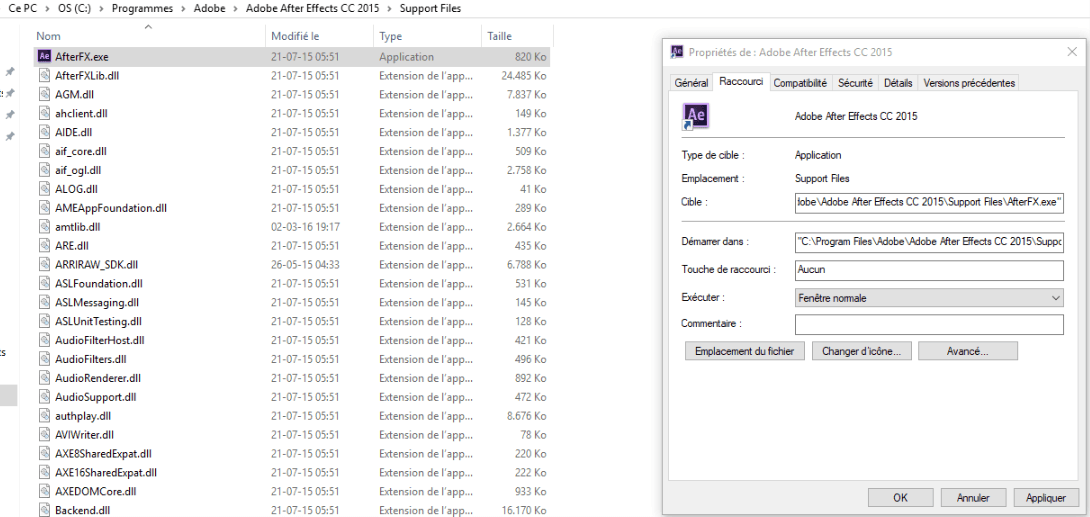Viewport: 1090px width, 517px height.
Task: Click the Appliquer button
Action: [1046, 498]
